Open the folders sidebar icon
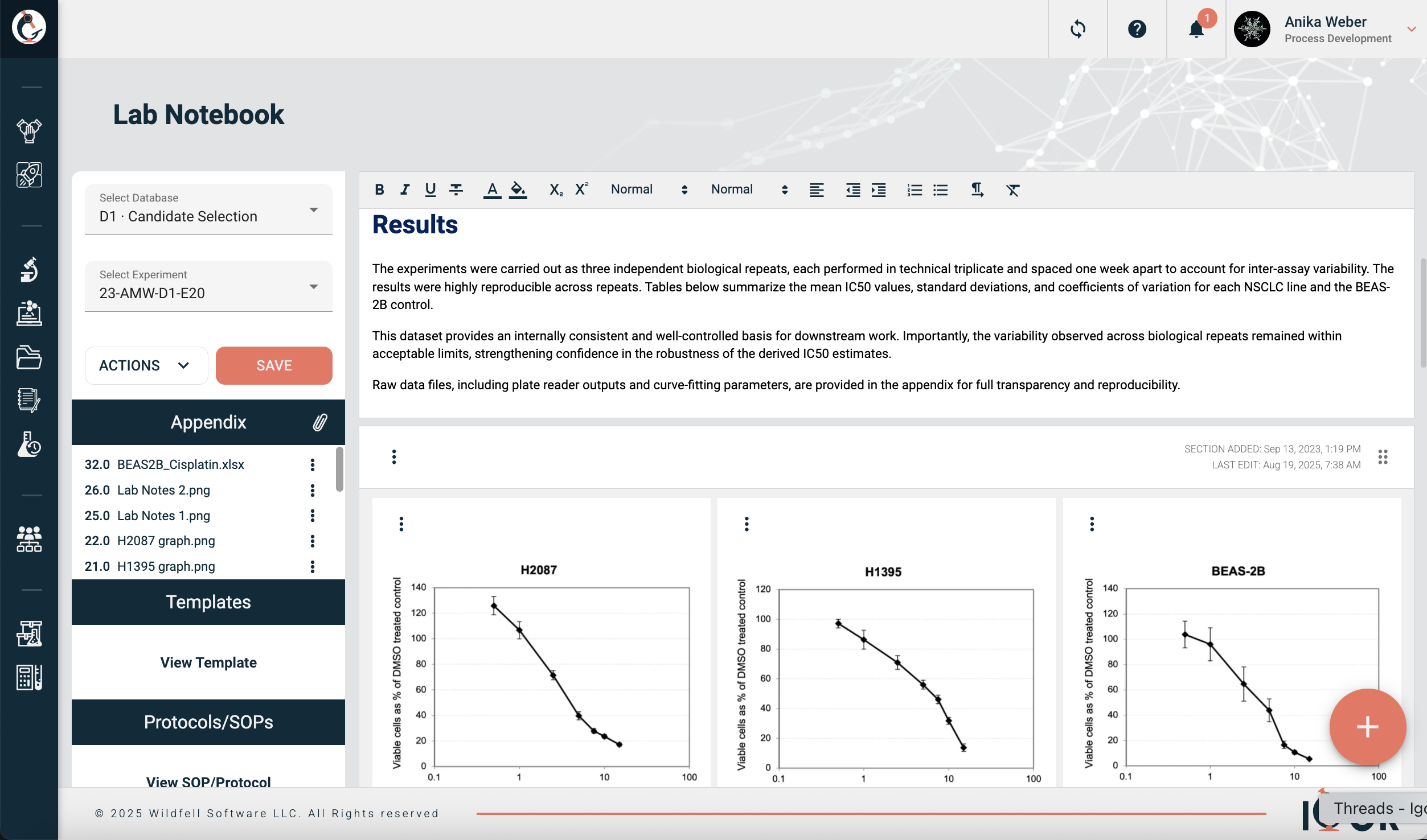 pos(29,357)
